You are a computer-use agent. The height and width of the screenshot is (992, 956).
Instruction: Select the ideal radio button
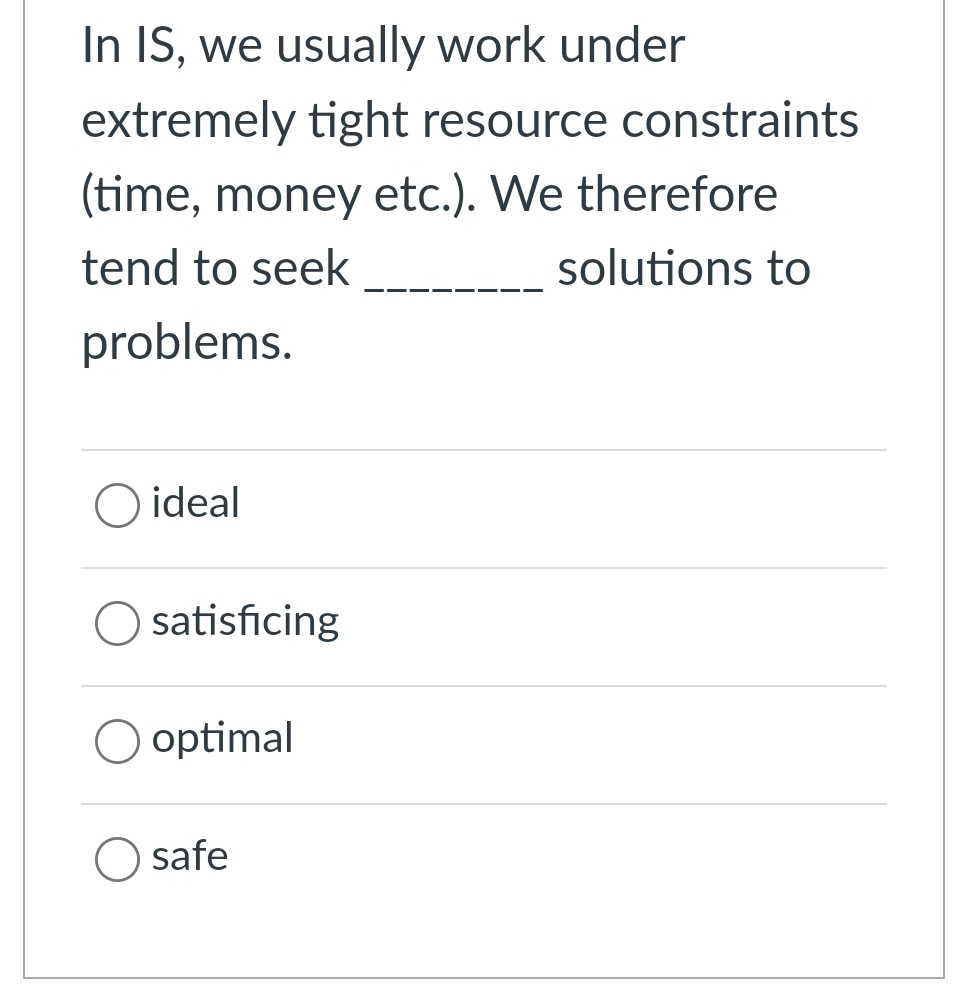(x=117, y=505)
